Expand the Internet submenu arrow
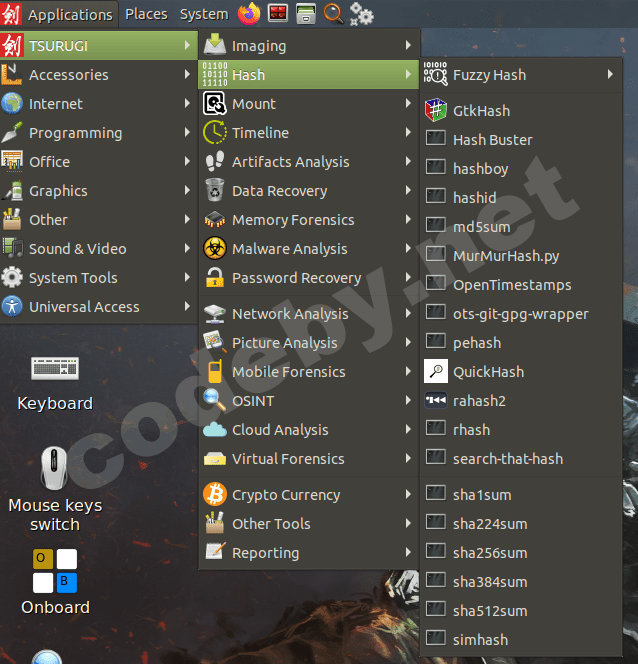The height and width of the screenshot is (664, 638). tap(187, 103)
